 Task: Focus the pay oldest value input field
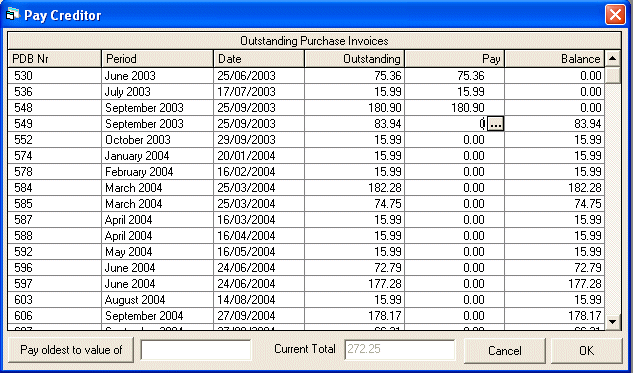click(x=196, y=350)
